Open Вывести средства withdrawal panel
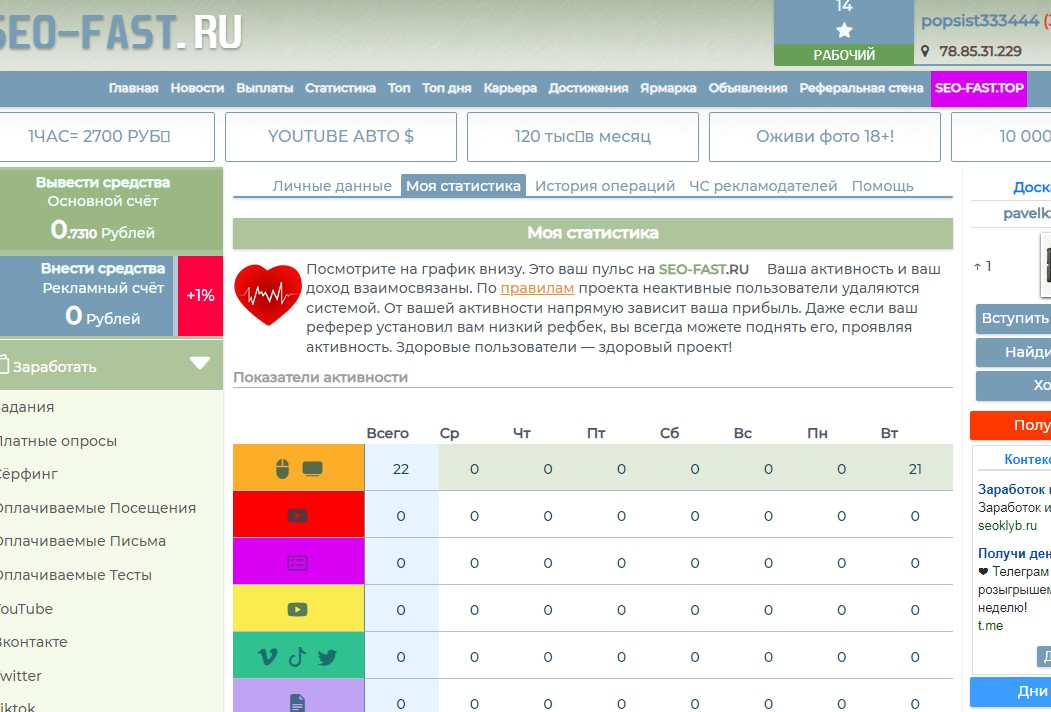This screenshot has width=1051, height=712. 103,183
